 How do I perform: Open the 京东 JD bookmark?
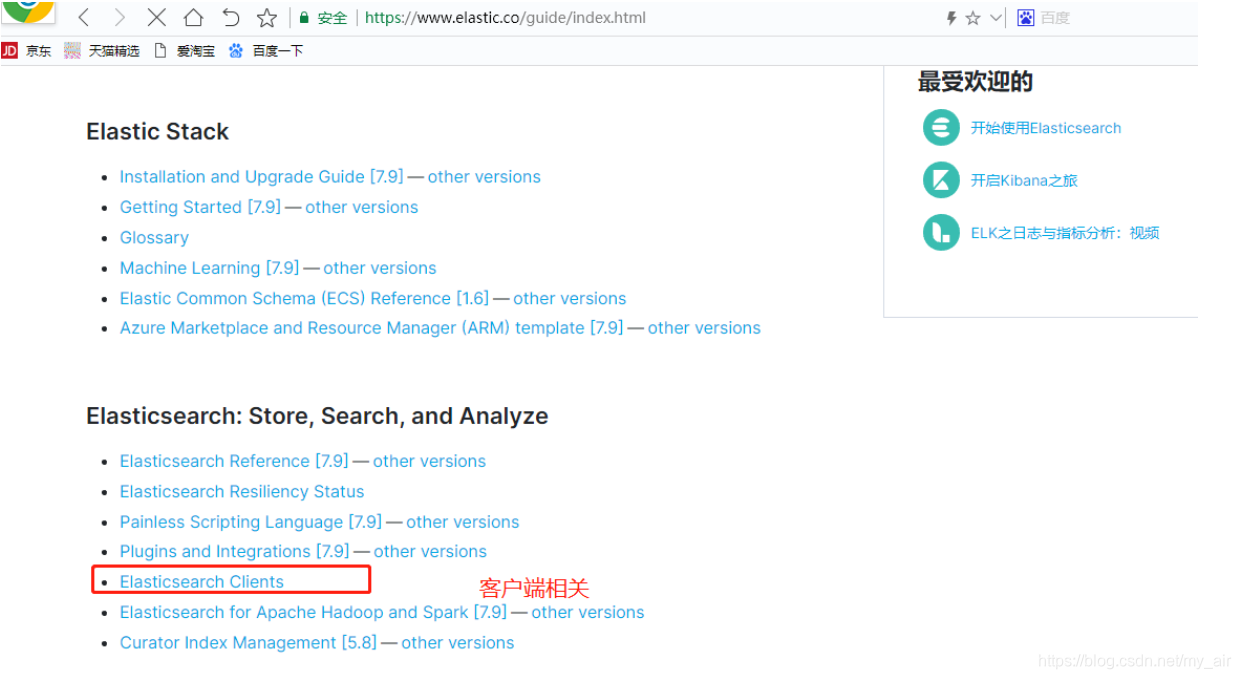27,51
